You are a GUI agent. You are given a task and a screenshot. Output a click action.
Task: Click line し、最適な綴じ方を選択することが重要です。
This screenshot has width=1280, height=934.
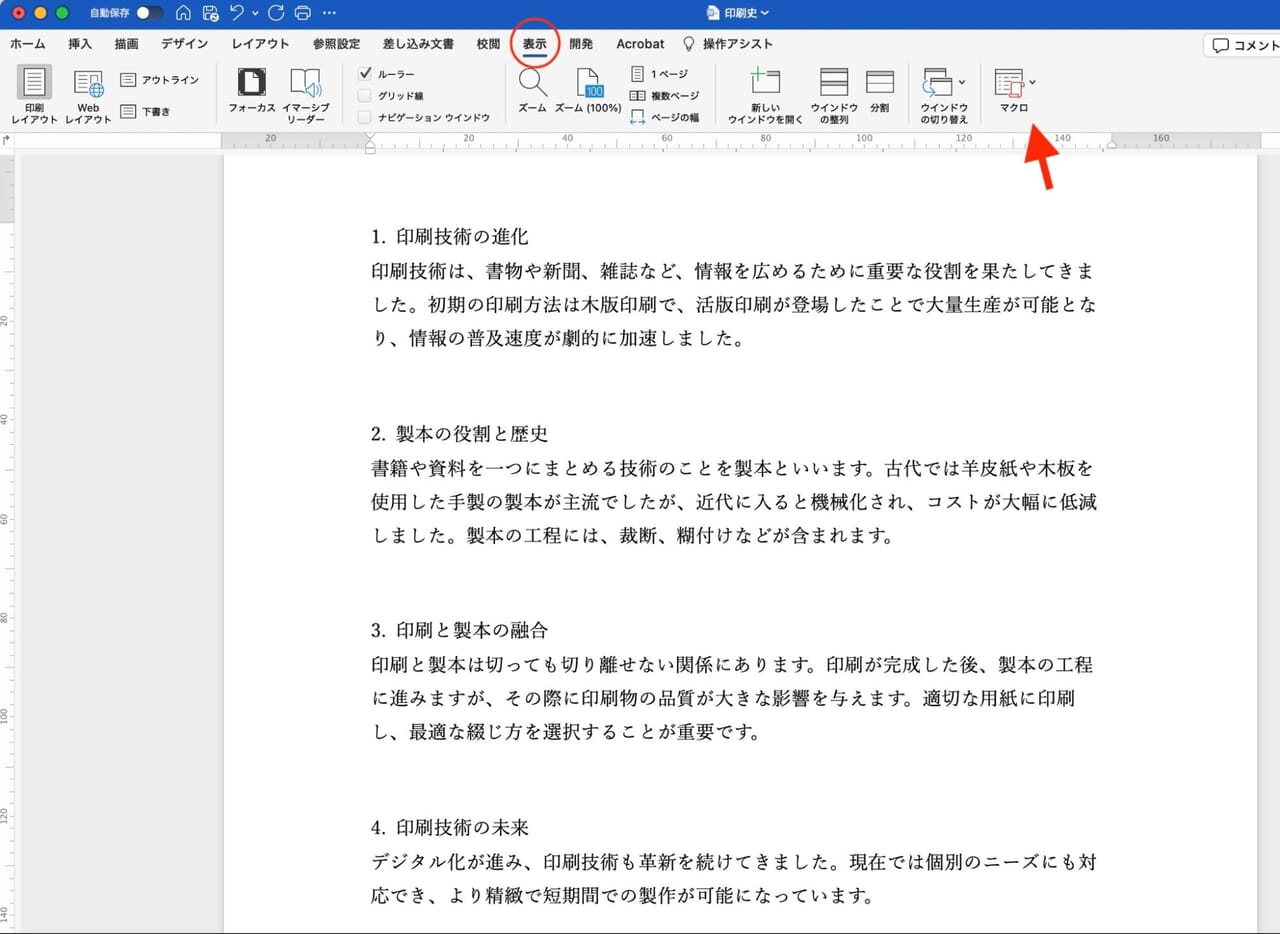[568, 732]
